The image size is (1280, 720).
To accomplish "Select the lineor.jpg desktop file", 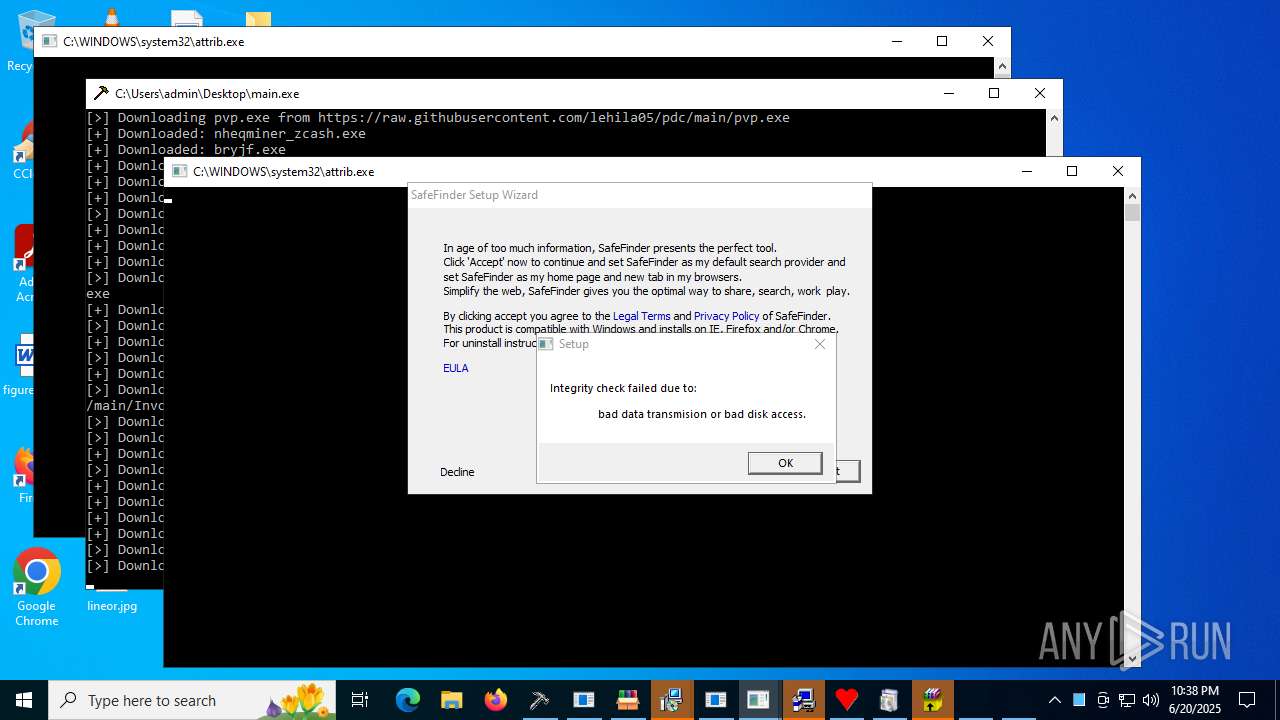I will [x=112, y=605].
